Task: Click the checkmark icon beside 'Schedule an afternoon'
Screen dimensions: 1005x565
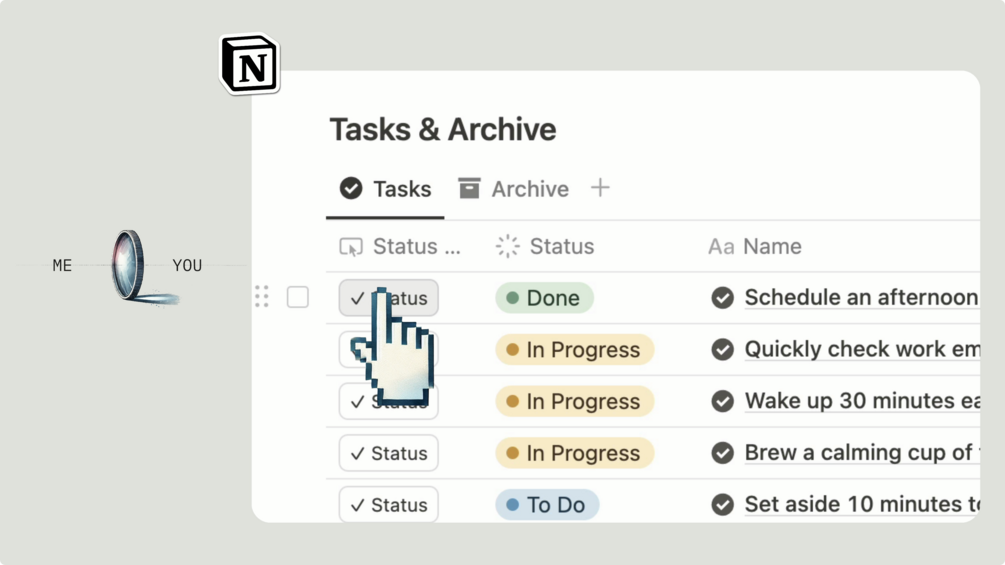Action: 722,298
